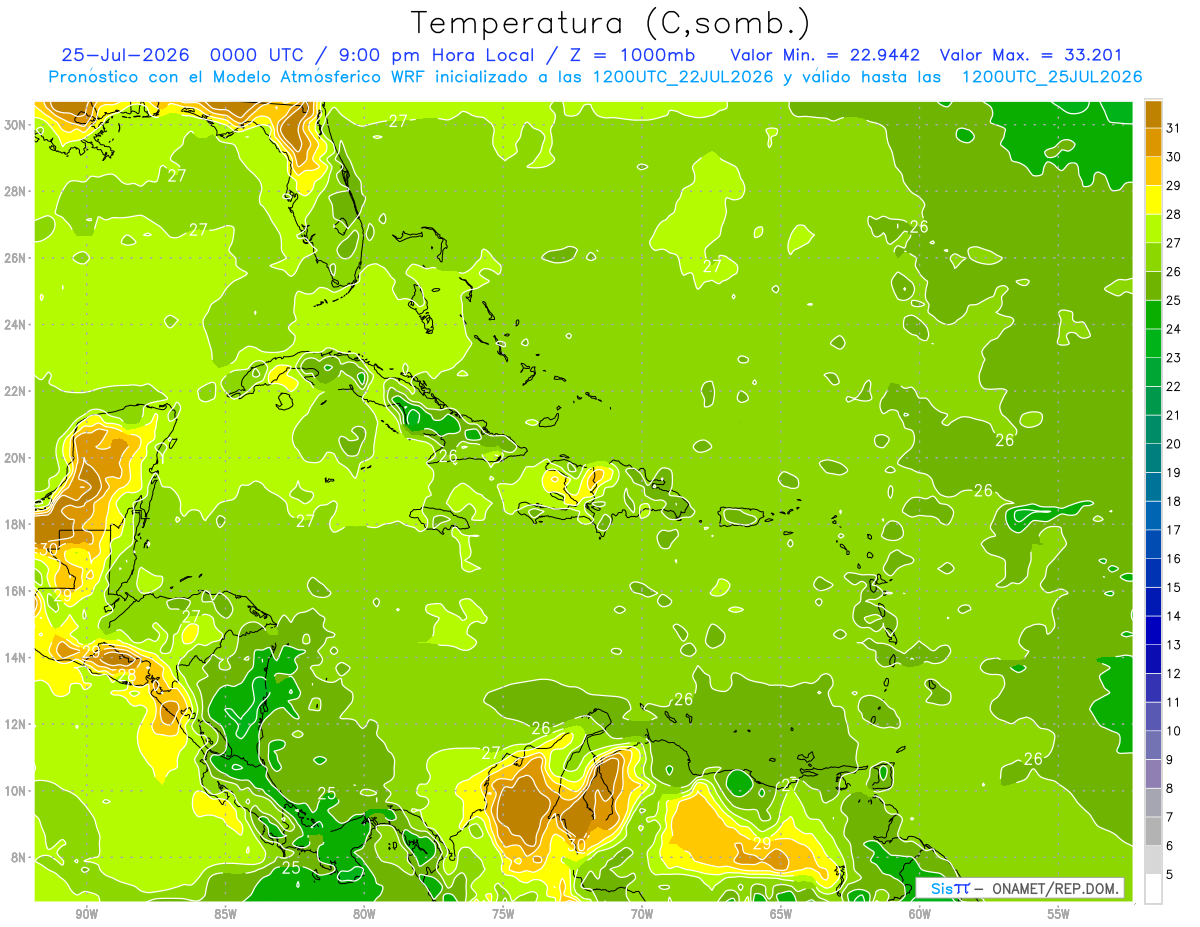
Task: Click yellow legend band between 28 and 29
Action: (x=1153, y=200)
